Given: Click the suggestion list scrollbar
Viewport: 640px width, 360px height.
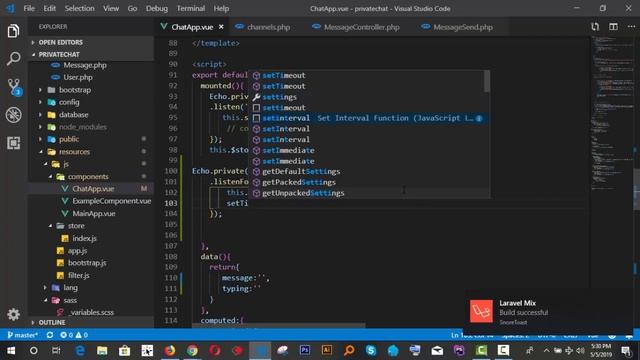Looking at the screenshot, I should 487,82.
